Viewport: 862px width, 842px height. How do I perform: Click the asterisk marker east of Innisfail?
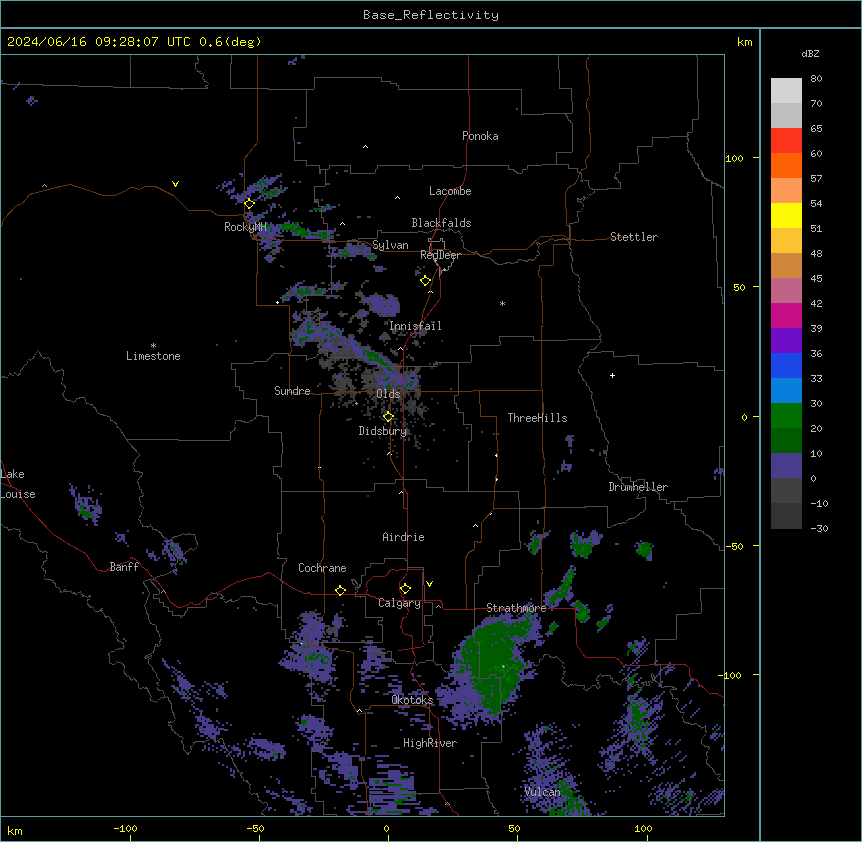click(x=502, y=303)
